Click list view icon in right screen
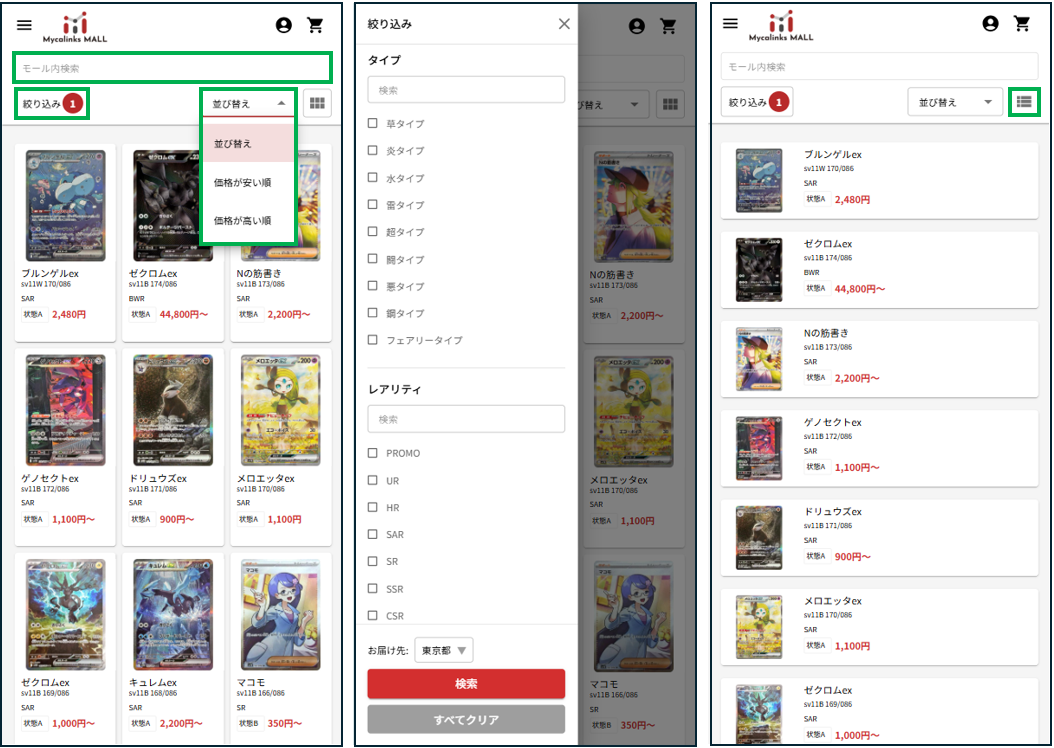The height and width of the screenshot is (748, 1054). (1024, 101)
